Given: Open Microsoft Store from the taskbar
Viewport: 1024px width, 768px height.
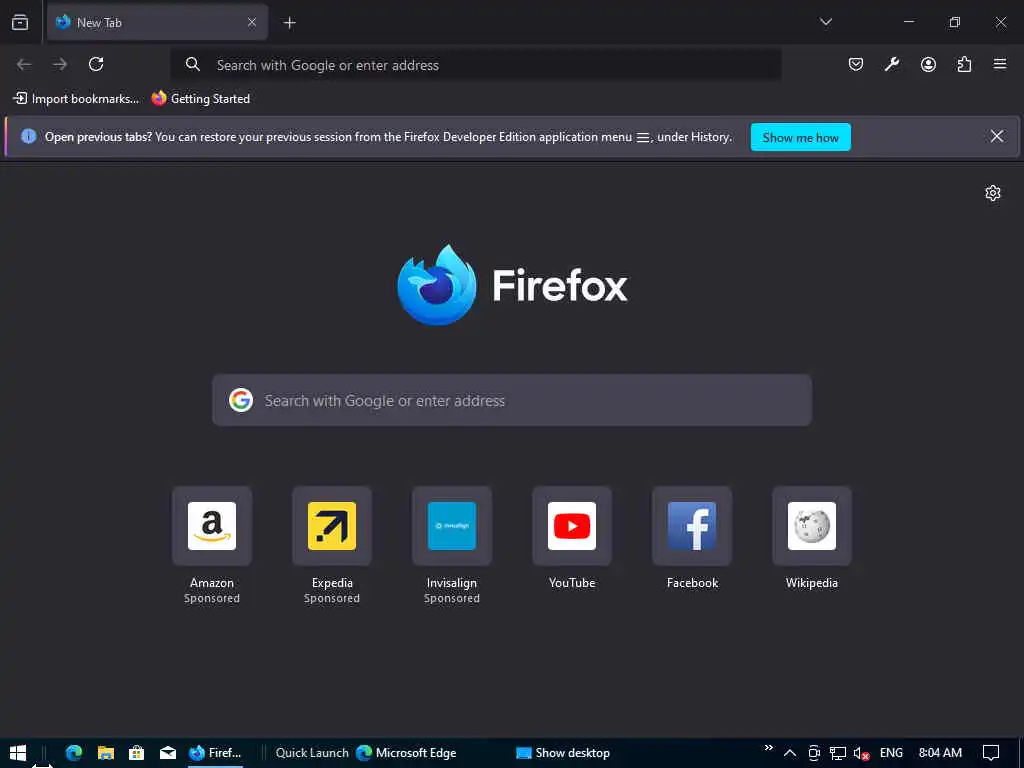Looking at the screenshot, I should 136,753.
